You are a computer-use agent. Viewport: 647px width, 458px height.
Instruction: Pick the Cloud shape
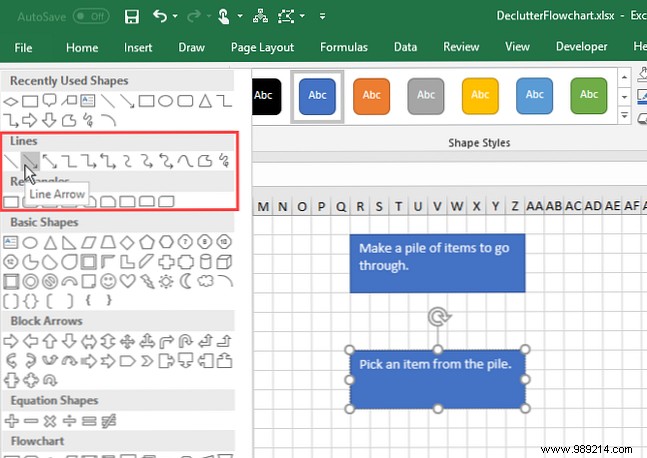point(205,281)
